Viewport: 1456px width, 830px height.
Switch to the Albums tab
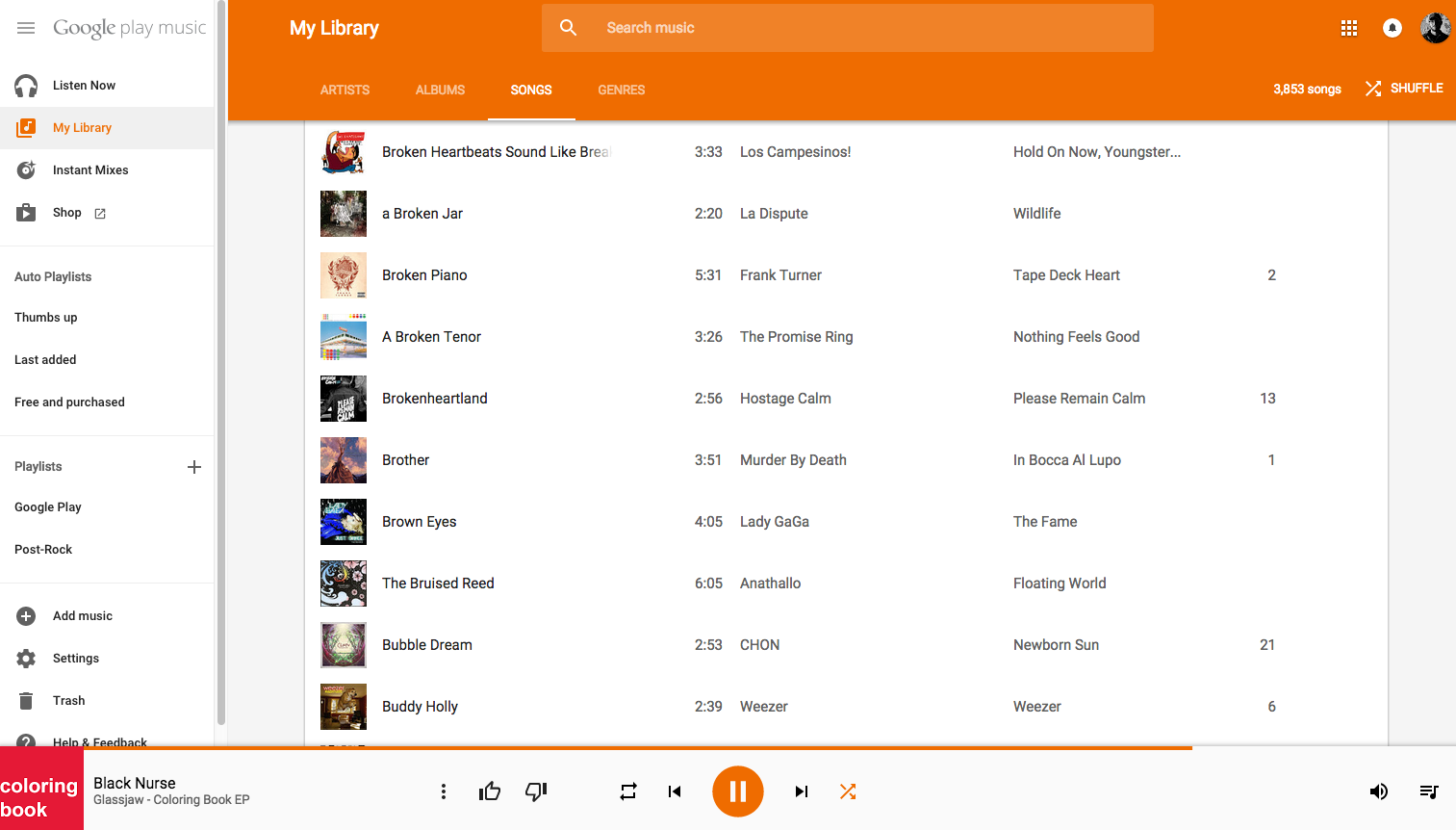440,90
